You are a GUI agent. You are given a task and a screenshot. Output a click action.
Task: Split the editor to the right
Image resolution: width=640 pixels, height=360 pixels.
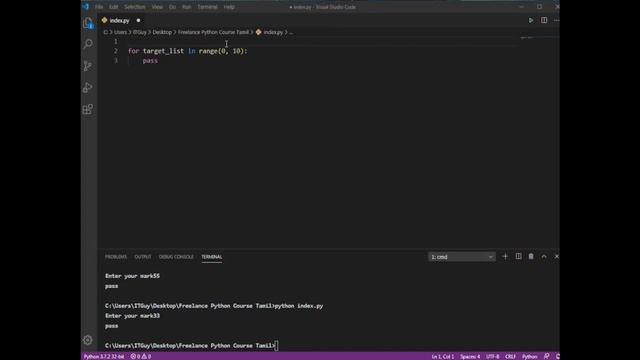pyautogui.click(x=544, y=20)
